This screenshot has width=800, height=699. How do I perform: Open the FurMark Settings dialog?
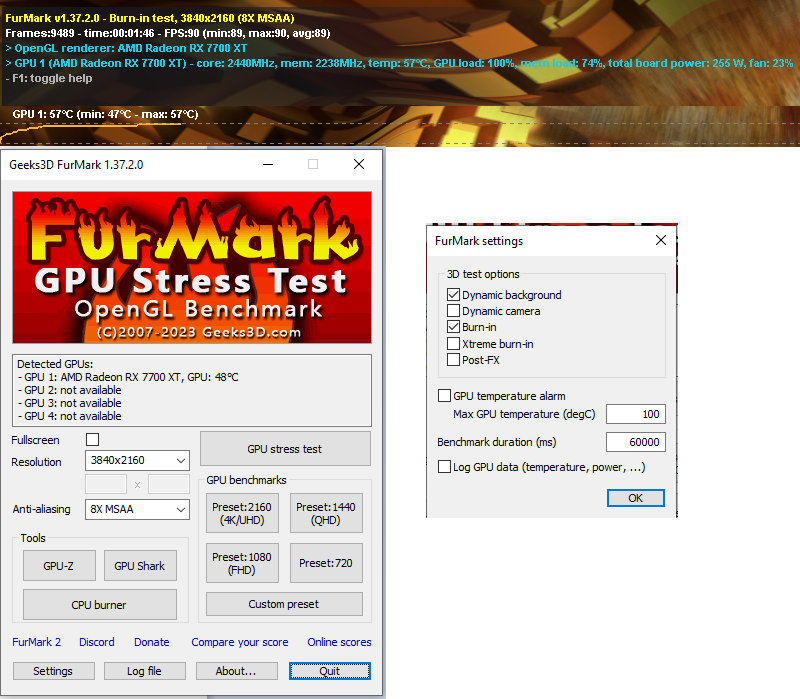[x=53, y=670]
